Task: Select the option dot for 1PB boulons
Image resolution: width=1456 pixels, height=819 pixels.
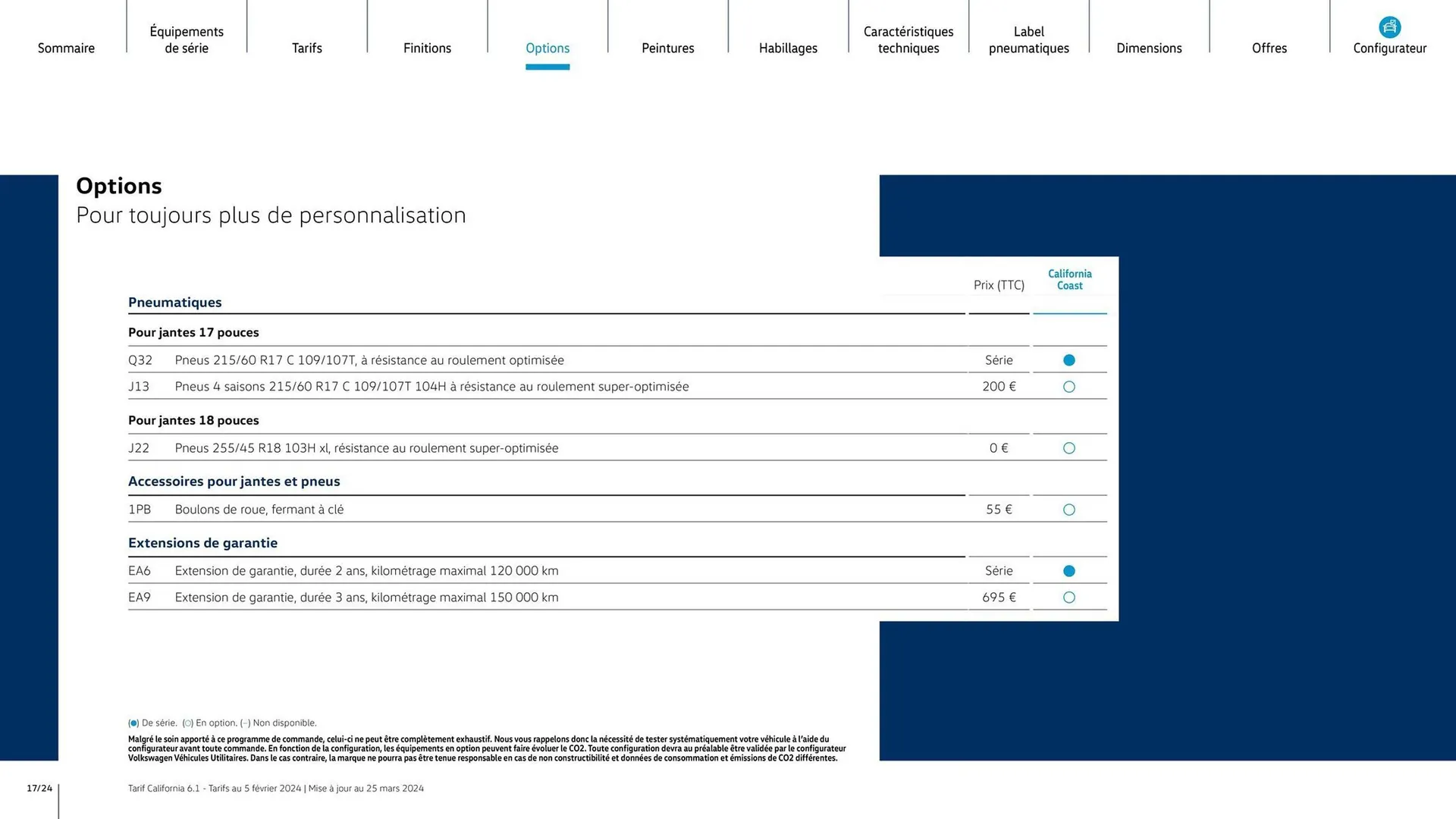Action: click(x=1069, y=510)
